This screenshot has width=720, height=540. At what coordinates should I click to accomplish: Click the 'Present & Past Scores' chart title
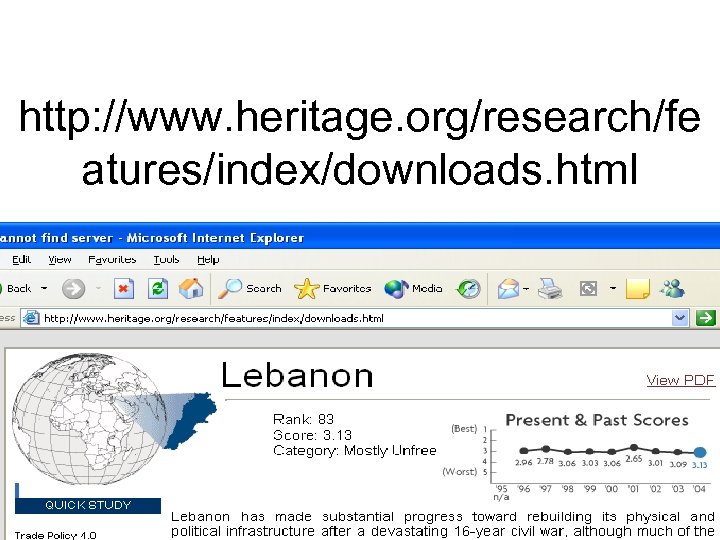(597, 420)
